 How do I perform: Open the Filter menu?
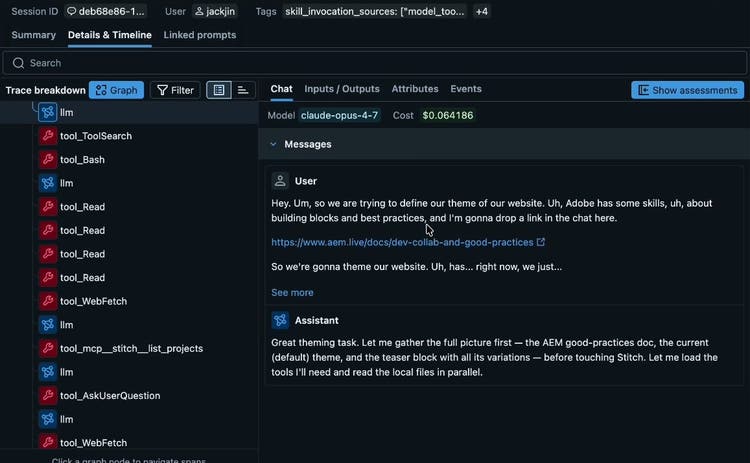175,90
